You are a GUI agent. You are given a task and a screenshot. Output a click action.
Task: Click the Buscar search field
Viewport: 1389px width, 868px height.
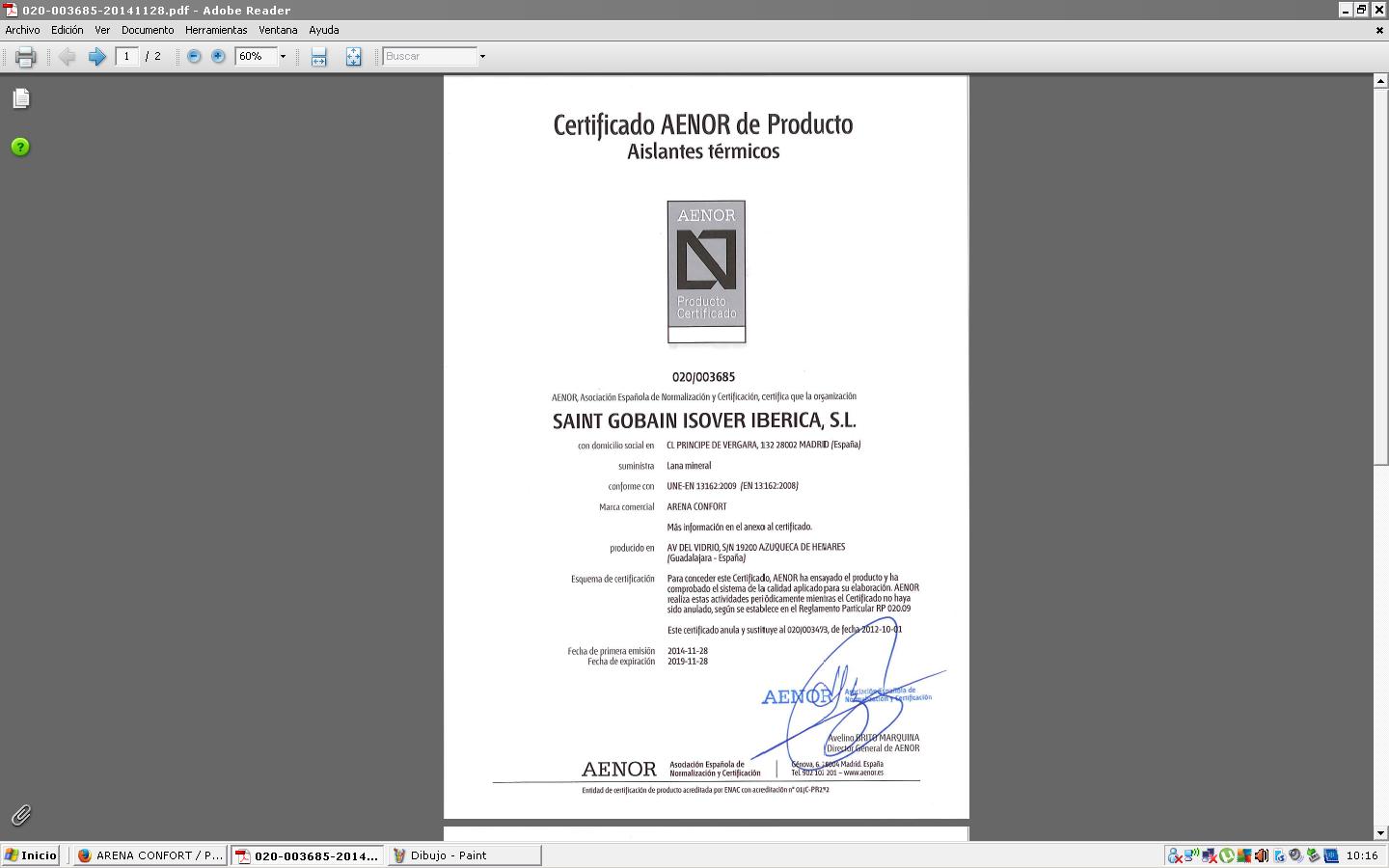tap(429, 56)
